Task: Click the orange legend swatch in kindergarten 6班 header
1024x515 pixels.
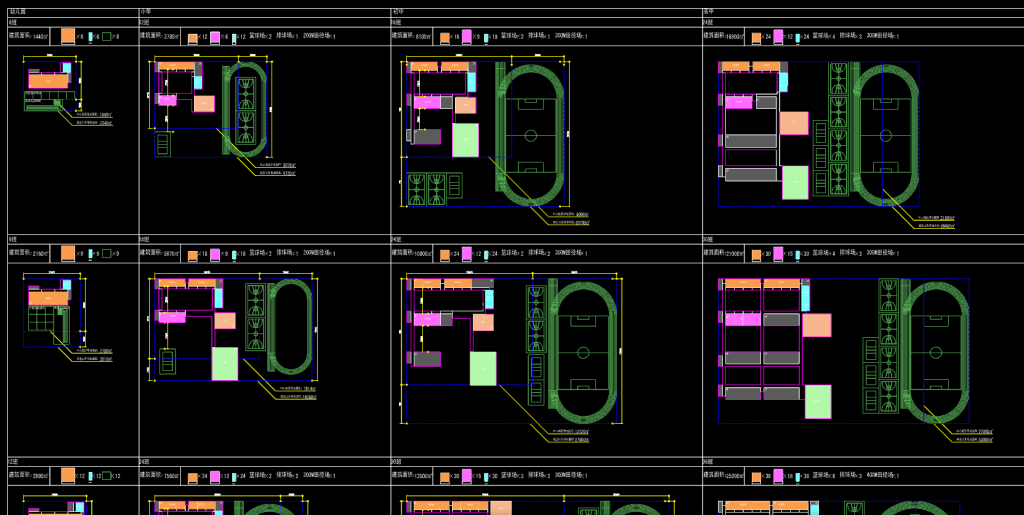Action: pyautogui.click(x=68, y=36)
